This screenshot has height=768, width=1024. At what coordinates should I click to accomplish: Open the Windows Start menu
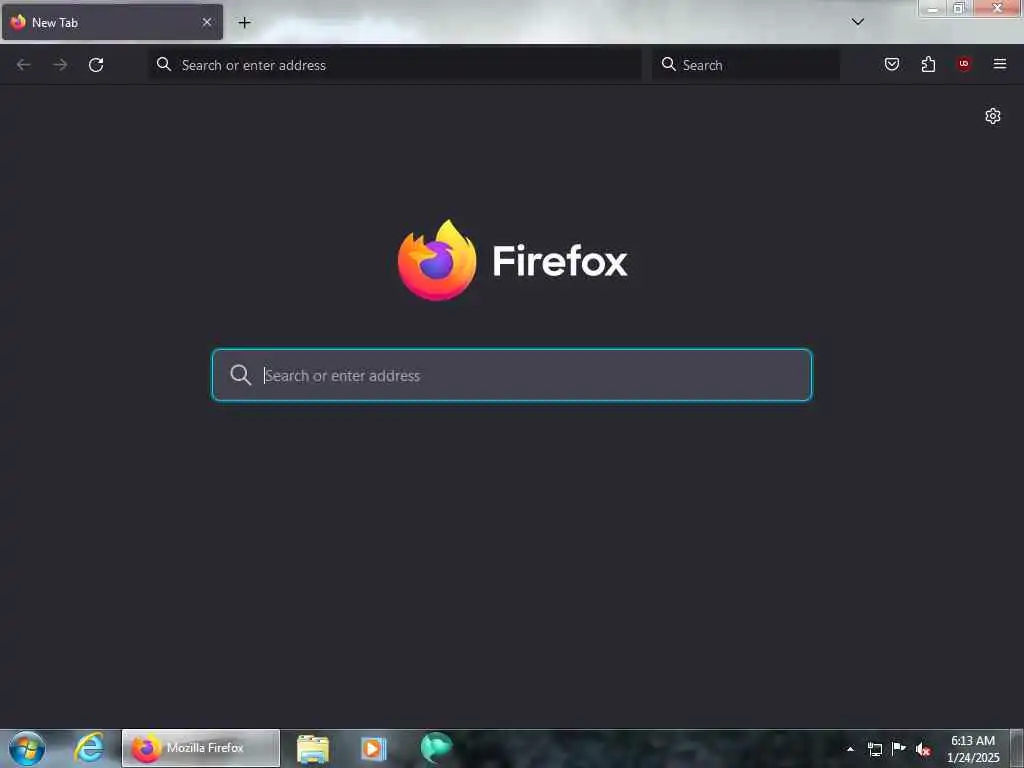(27, 748)
